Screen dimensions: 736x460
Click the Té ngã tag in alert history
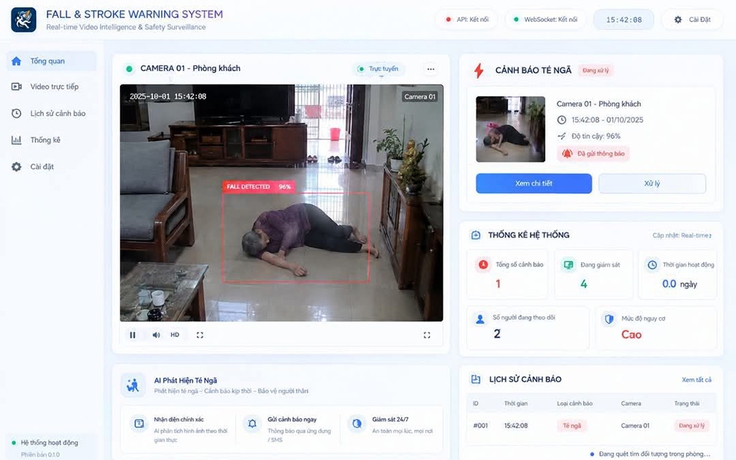point(572,426)
